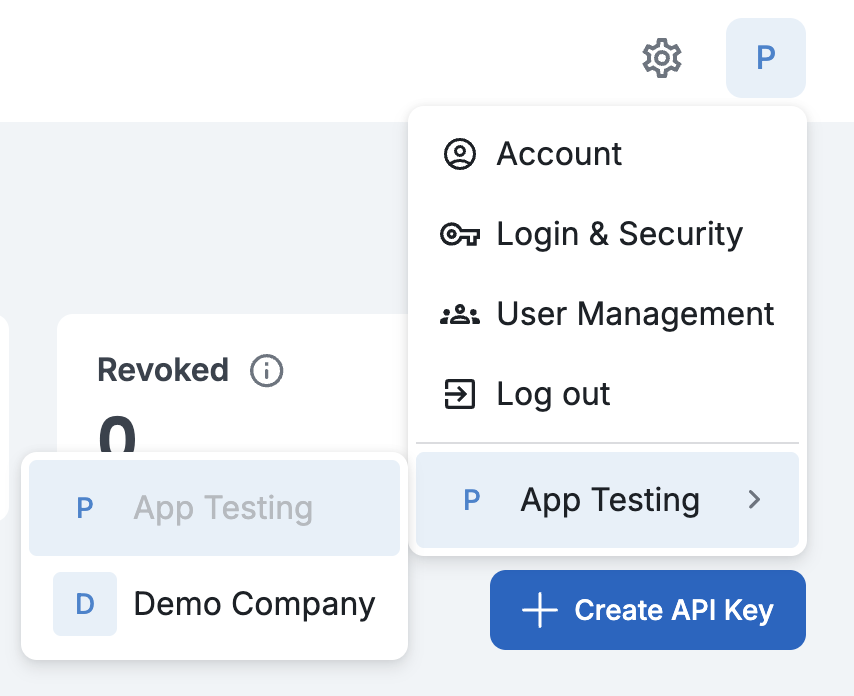Click the Account person icon
Image resolution: width=854 pixels, height=696 pixels.
click(460, 154)
